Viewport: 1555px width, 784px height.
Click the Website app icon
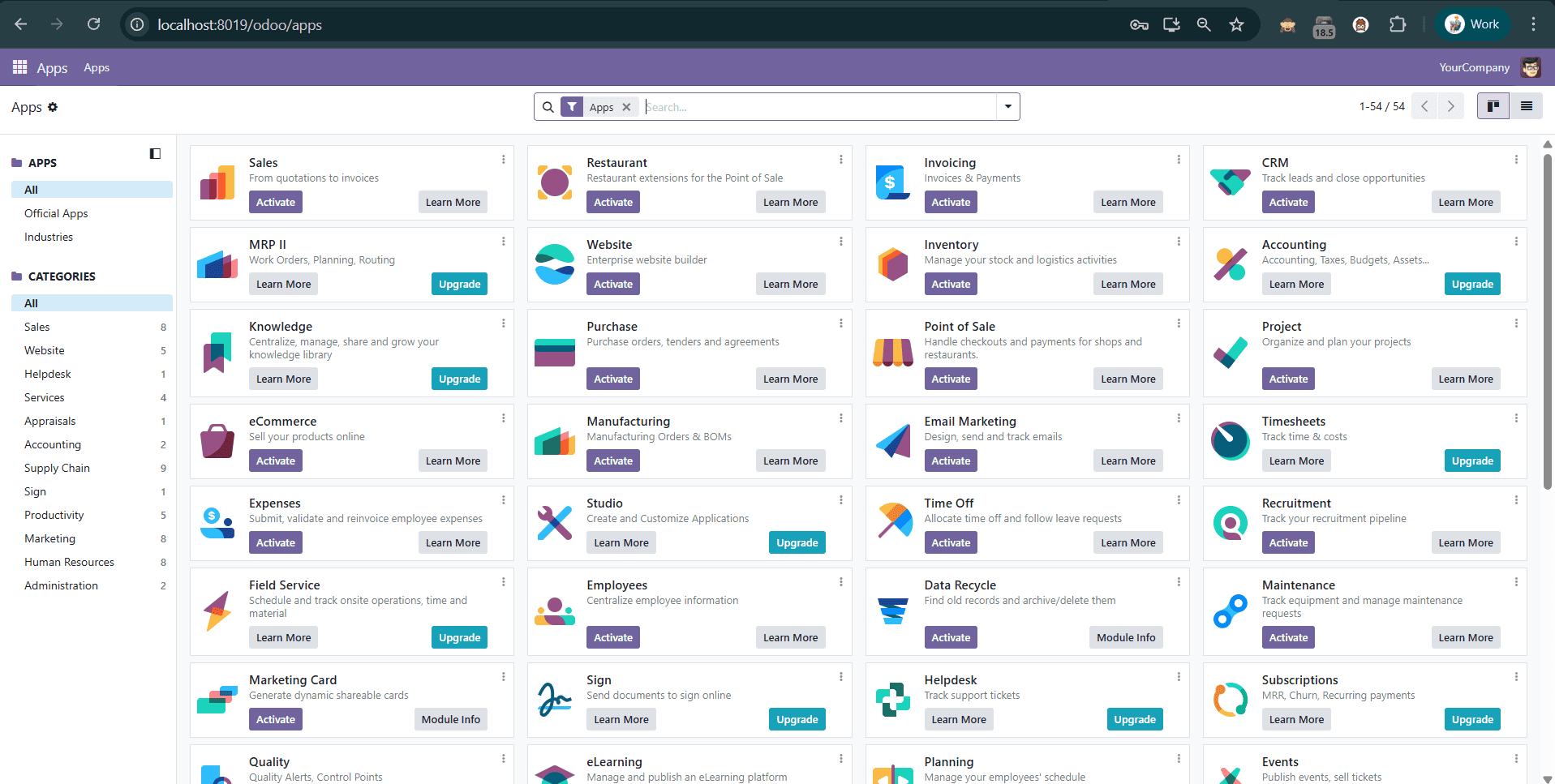(555, 264)
